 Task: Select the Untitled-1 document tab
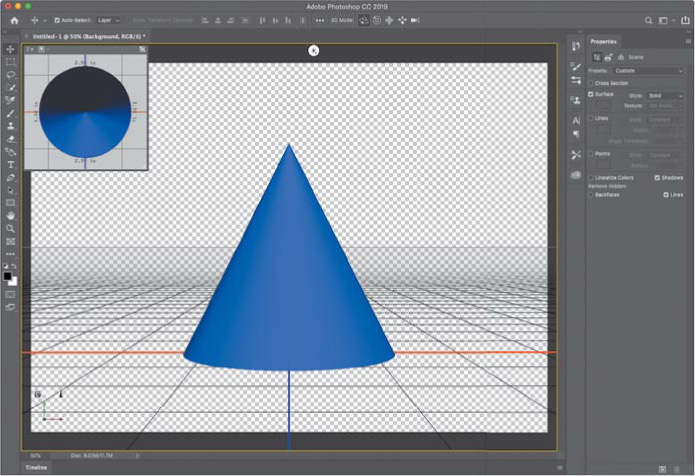[88, 36]
